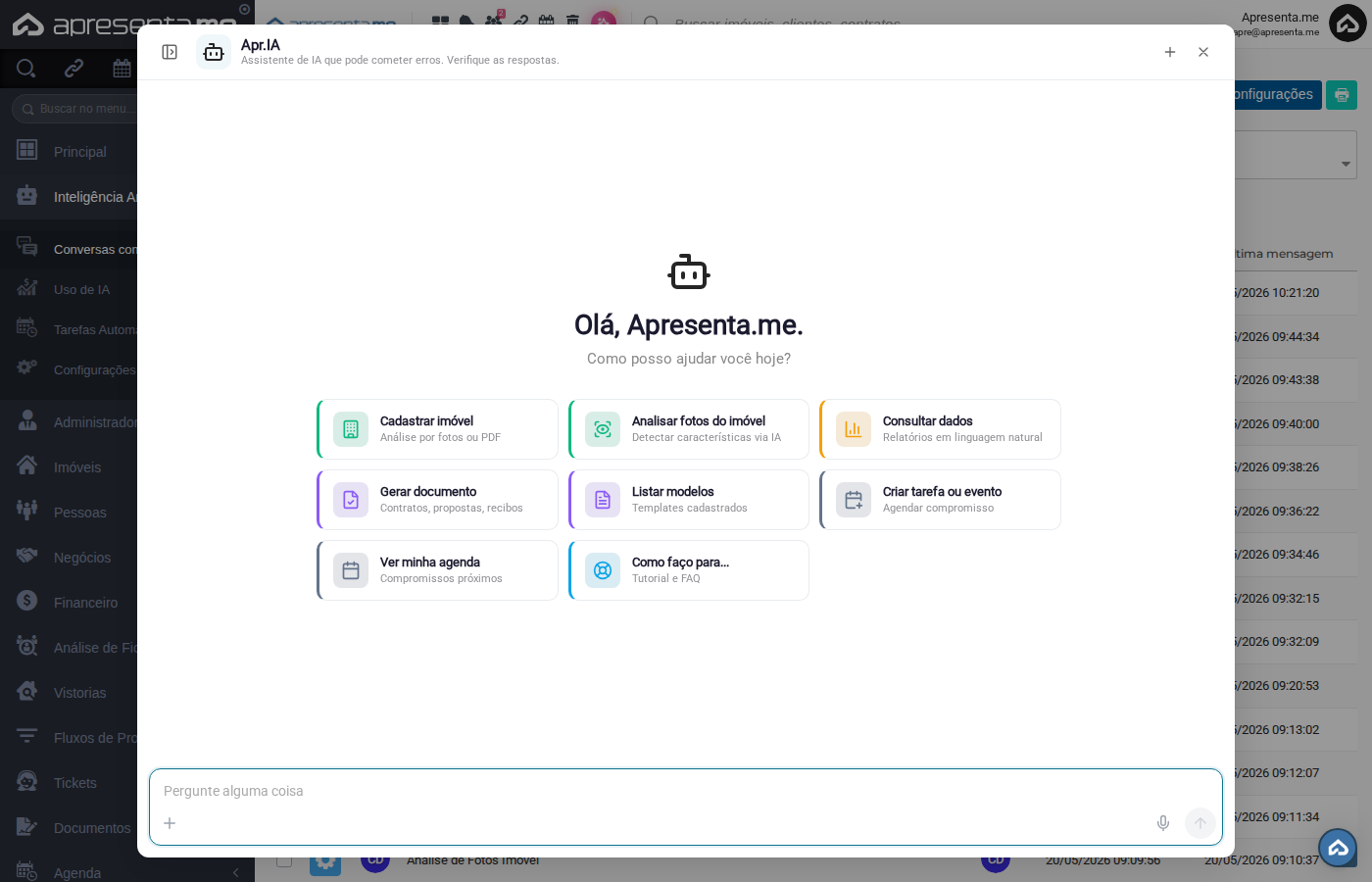1372x882 pixels.
Task: Pick the Listar modelos card
Action: click(689, 500)
